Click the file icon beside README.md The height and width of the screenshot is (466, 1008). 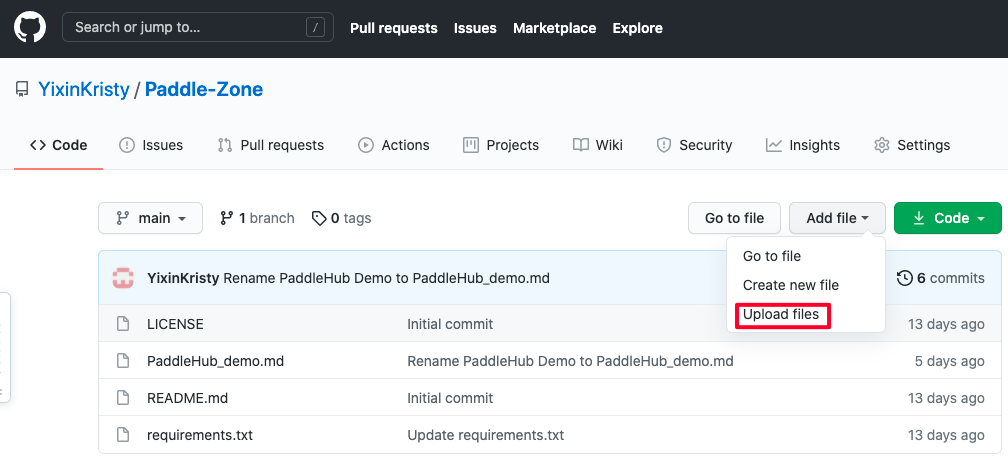(122, 398)
